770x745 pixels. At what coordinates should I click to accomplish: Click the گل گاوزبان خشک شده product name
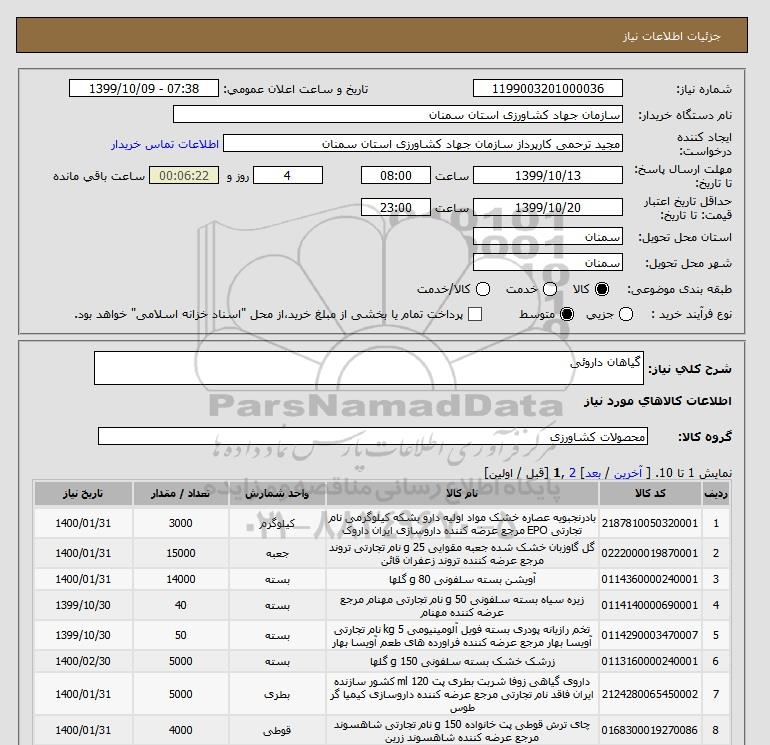pos(462,553)
